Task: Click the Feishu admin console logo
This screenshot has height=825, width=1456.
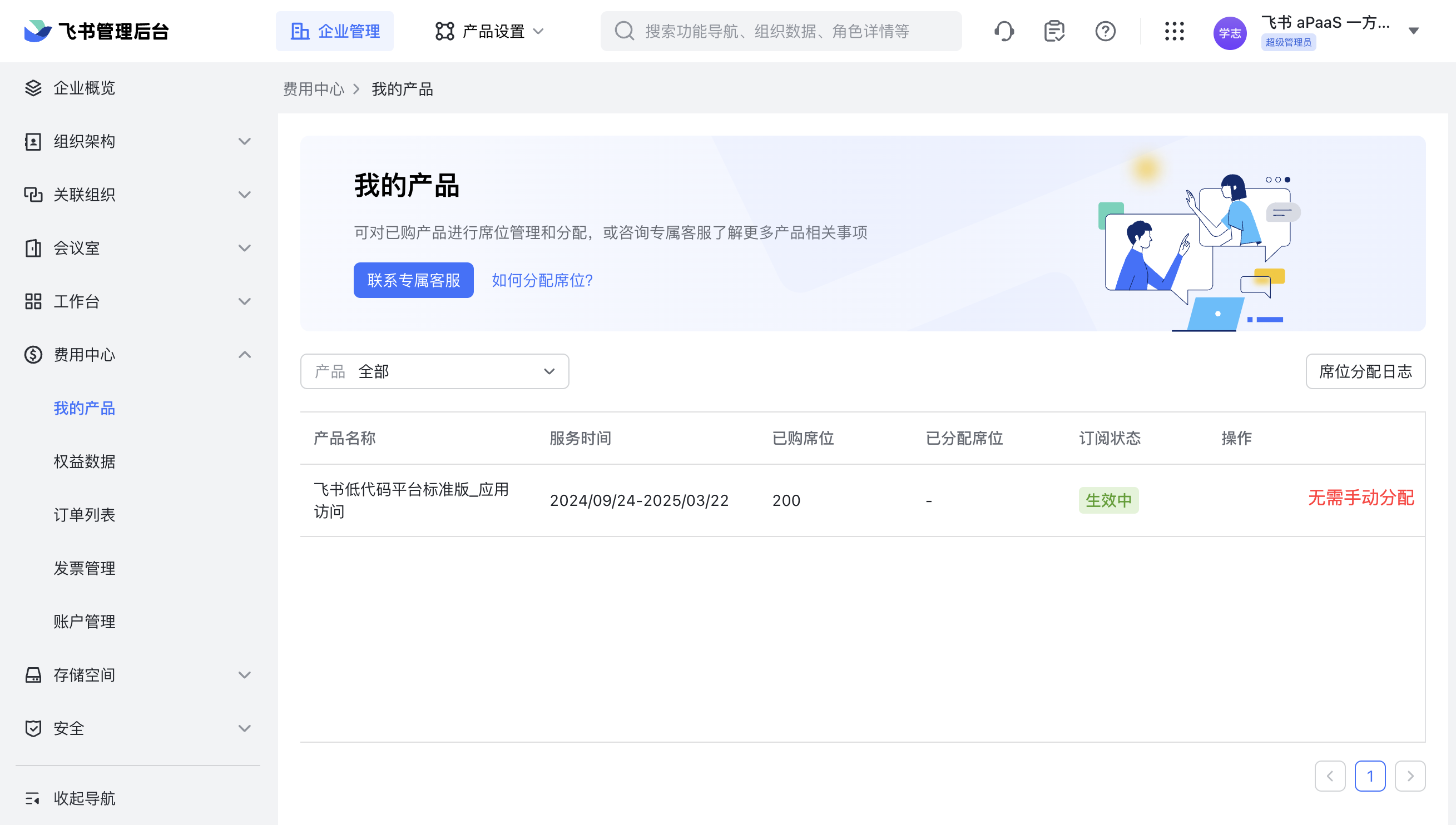Action: click(x=96, y=31)
